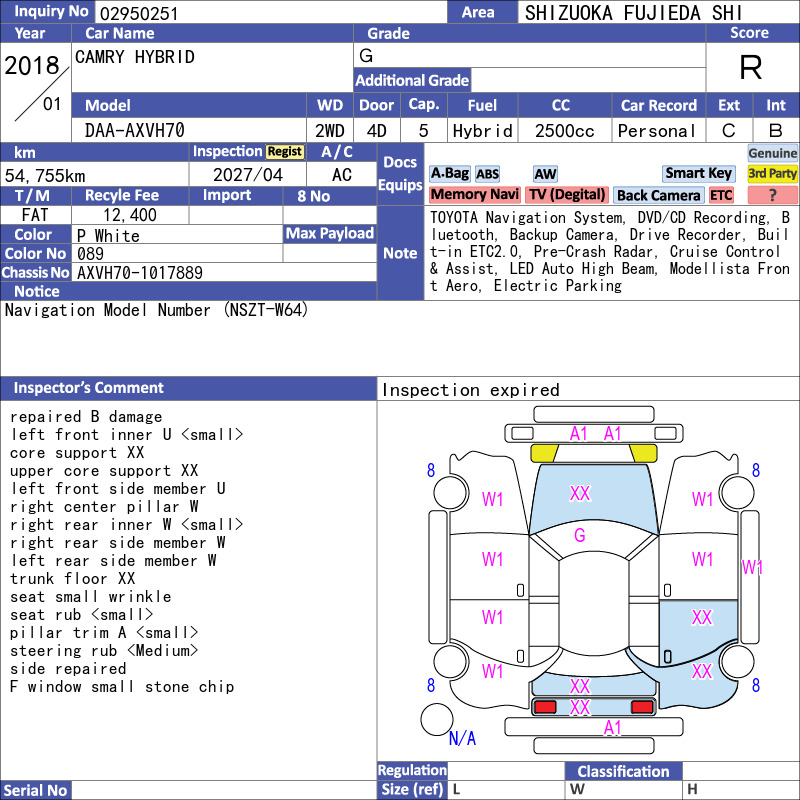The image size is (800, 800).
Task: Click the comment 'core support XX'
Action: 77,453
